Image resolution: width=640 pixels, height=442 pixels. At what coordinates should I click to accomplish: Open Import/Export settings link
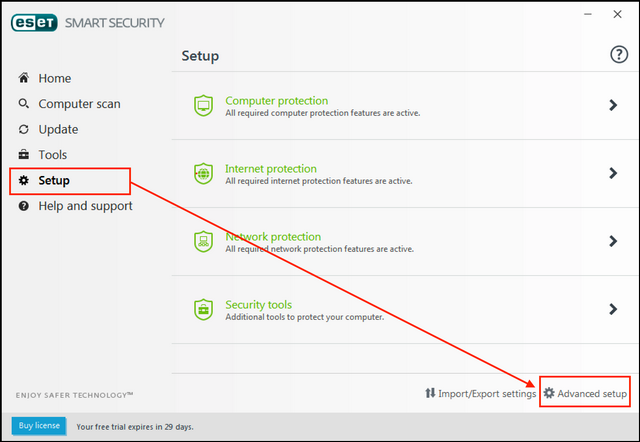(x=480, y=393)
